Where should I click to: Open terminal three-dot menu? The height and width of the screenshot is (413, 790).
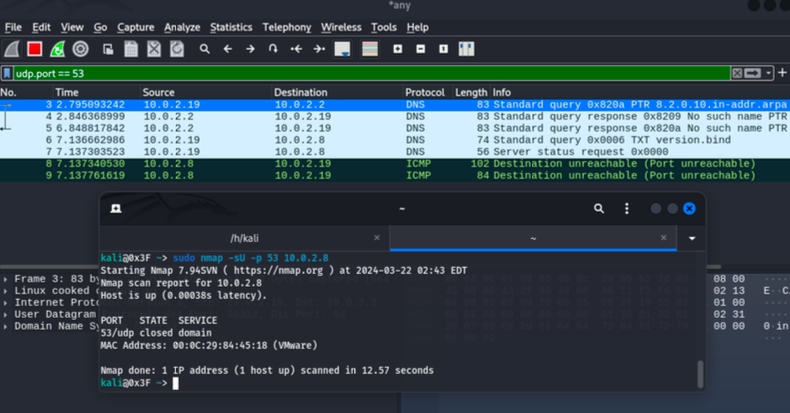coord(627,209)
